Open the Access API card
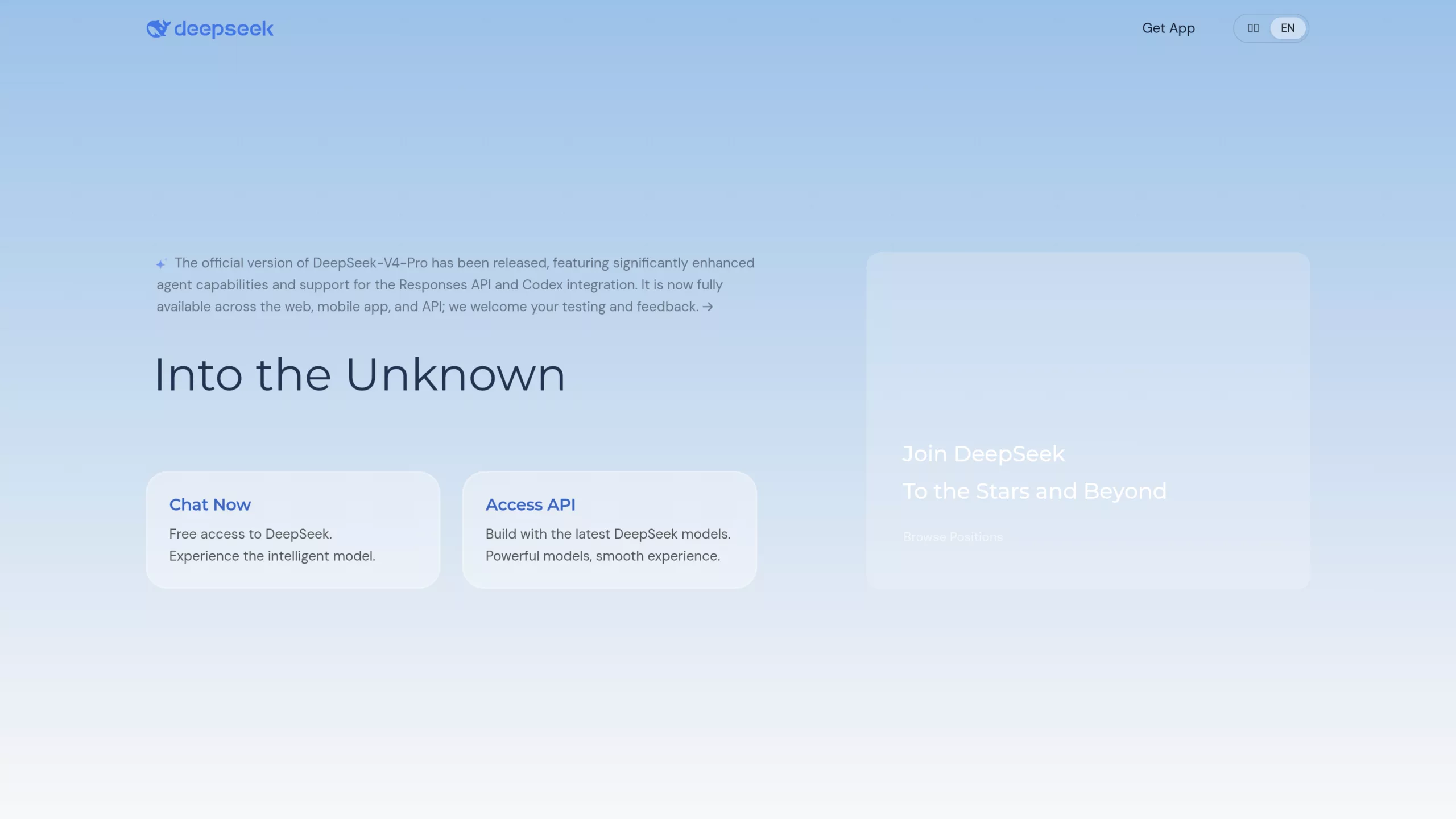Screen dimensions: 1456x819 (x=609, y=530)
